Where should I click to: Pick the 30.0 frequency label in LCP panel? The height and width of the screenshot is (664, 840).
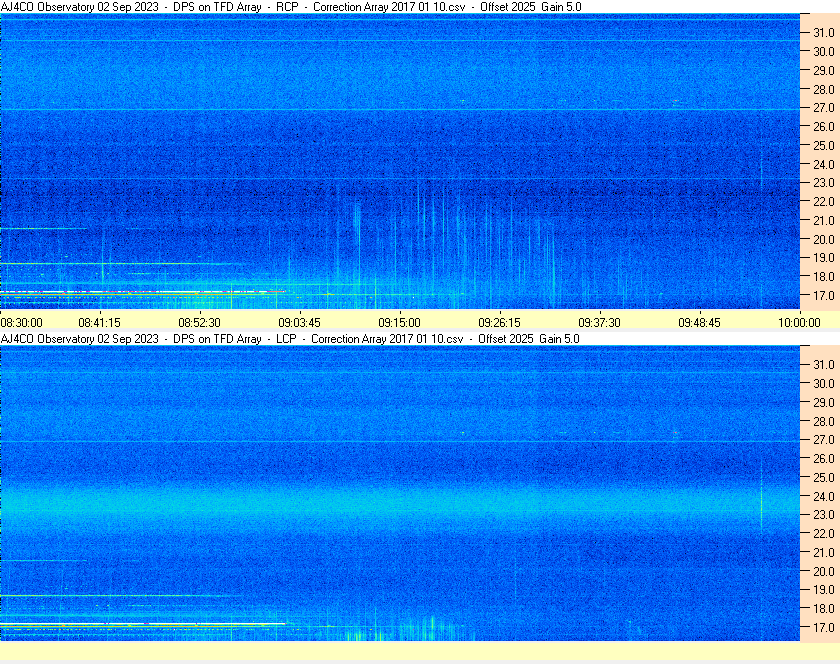coord(824,383)
